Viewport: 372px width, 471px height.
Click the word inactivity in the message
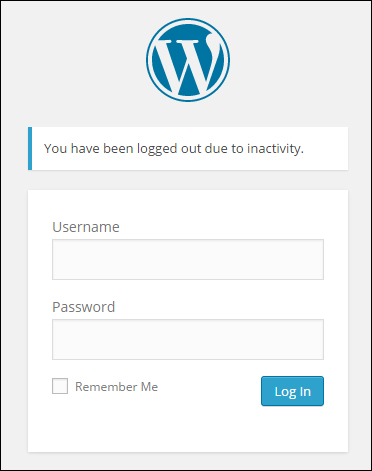pyautogui.click(x=273, y=149)
